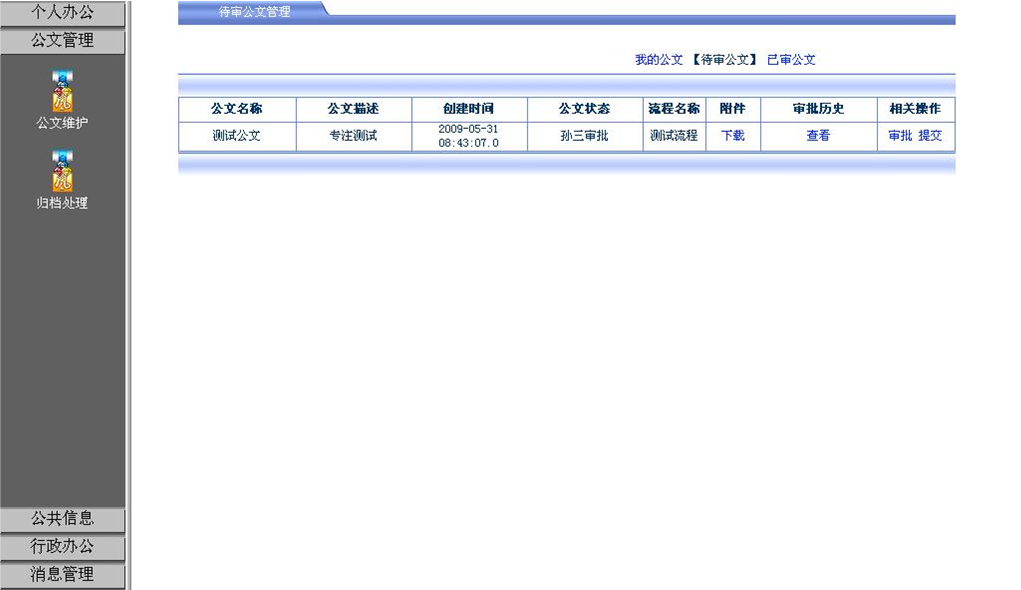Screen dimensions: 1021x590
Task: Click the 附件 column header
Action: coord(733,109)
